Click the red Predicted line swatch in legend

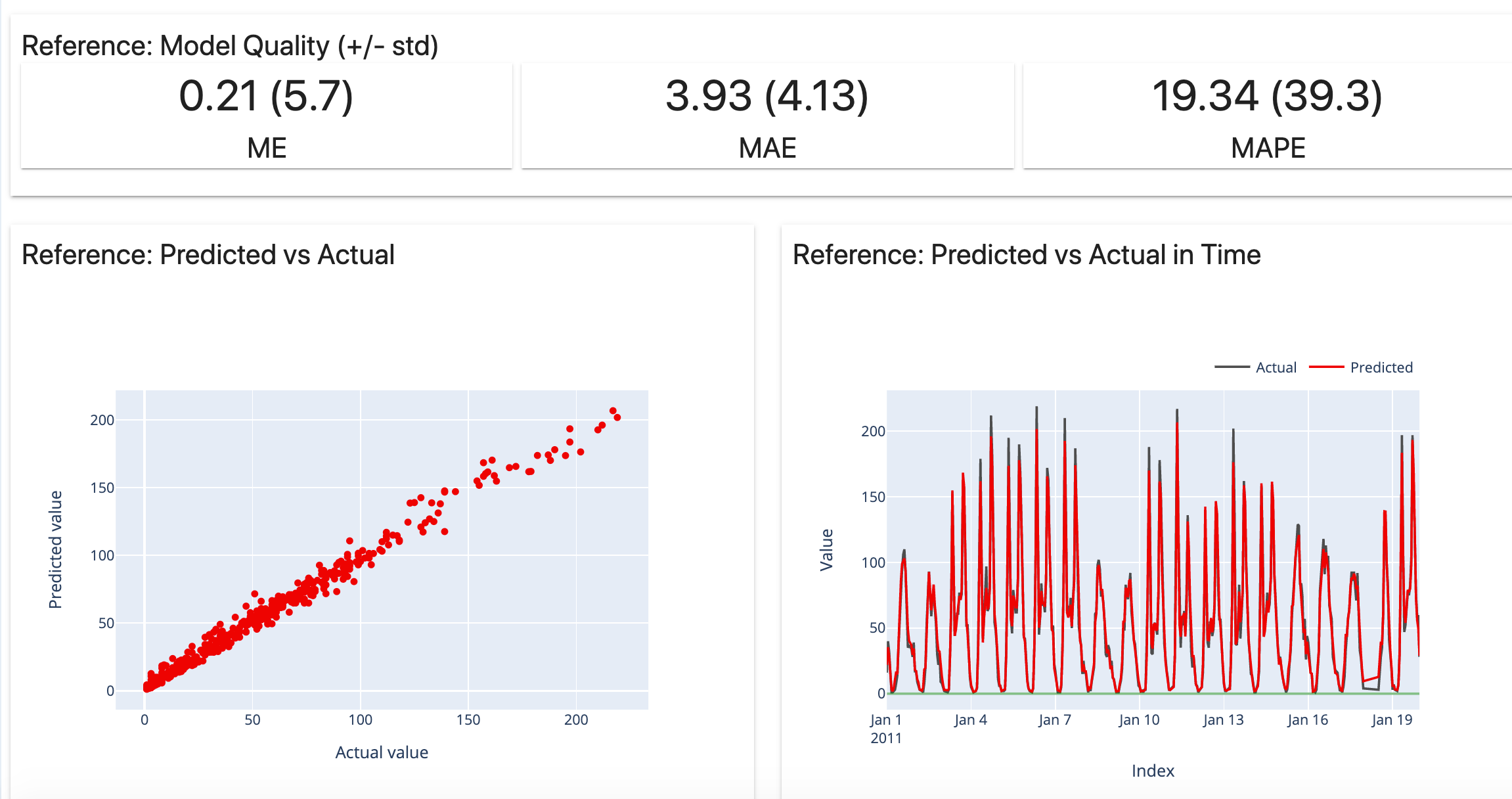point(1326,367)
